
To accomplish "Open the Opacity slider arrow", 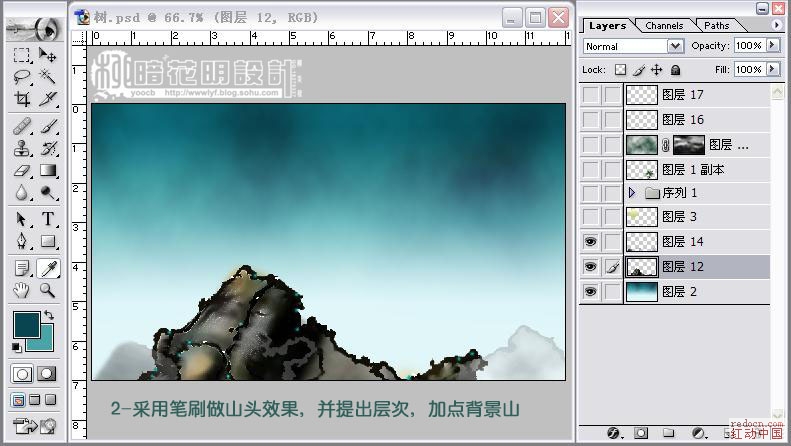I will point(772,45).
